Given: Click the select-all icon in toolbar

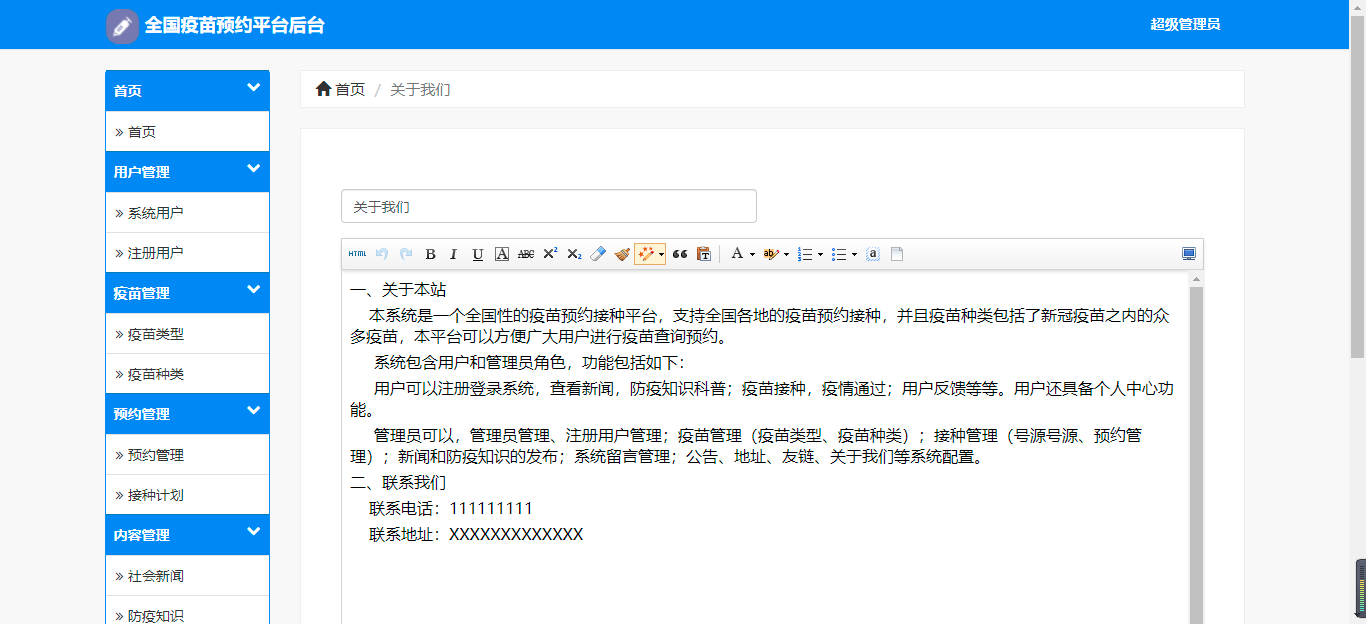Looking at the screenshot, I should click(x=873, y=254).
